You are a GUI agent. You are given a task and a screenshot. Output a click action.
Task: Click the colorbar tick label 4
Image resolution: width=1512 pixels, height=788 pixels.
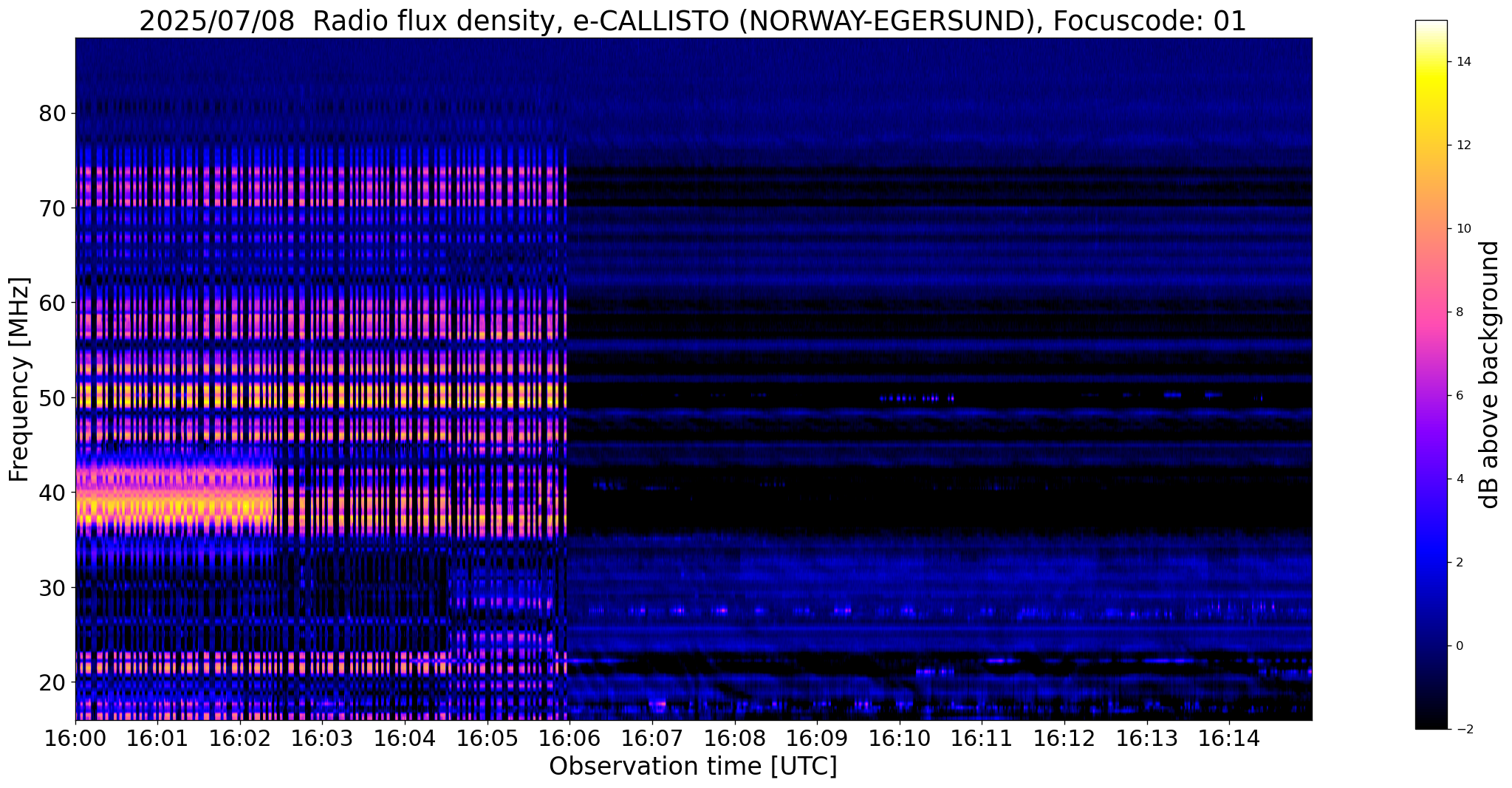(x=1460, y=479)
